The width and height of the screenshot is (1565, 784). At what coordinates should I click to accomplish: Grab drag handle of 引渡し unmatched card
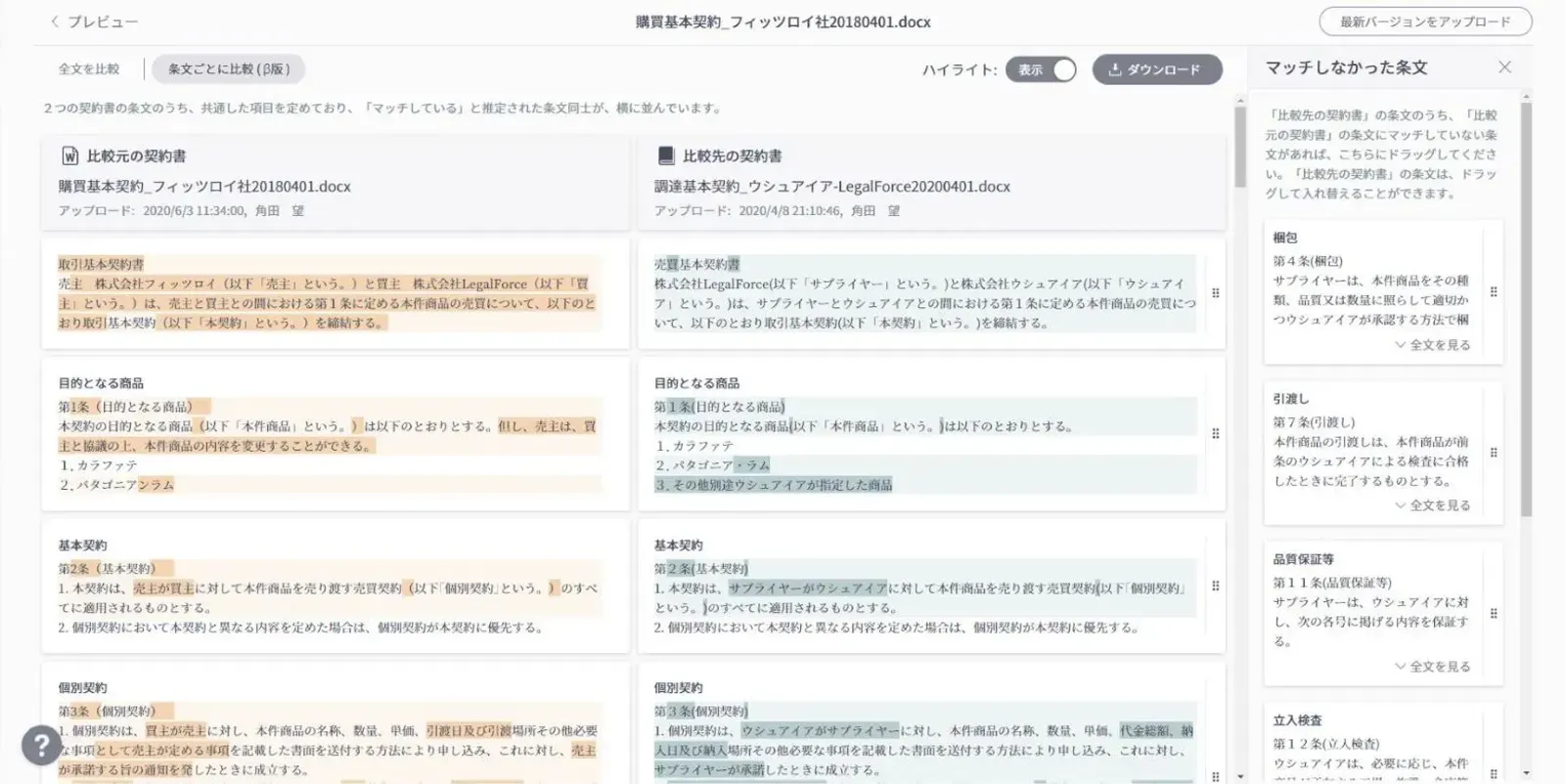pos(1494,453)
